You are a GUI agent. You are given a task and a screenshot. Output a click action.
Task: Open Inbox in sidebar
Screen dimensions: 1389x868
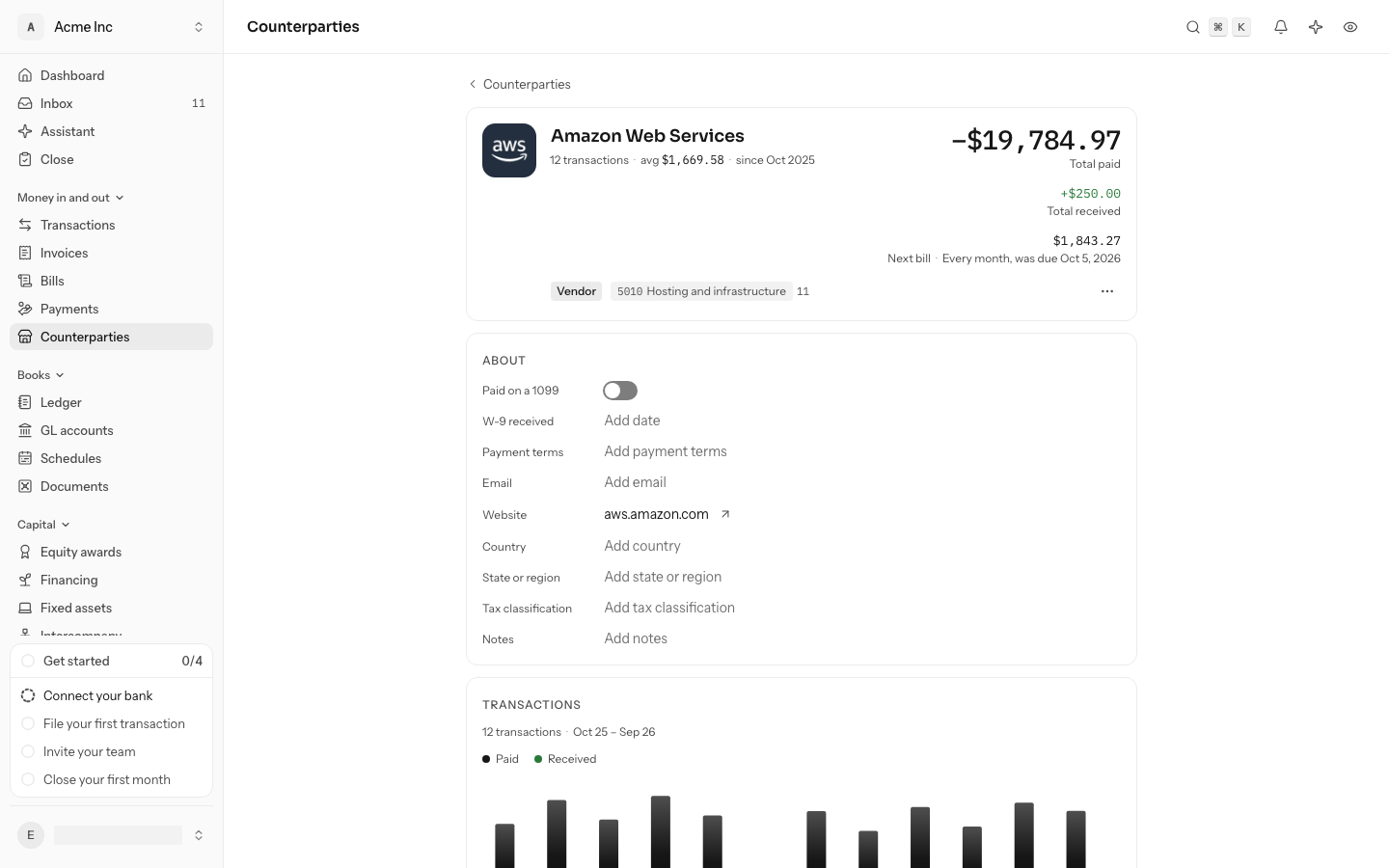click(x=111, y=103)
